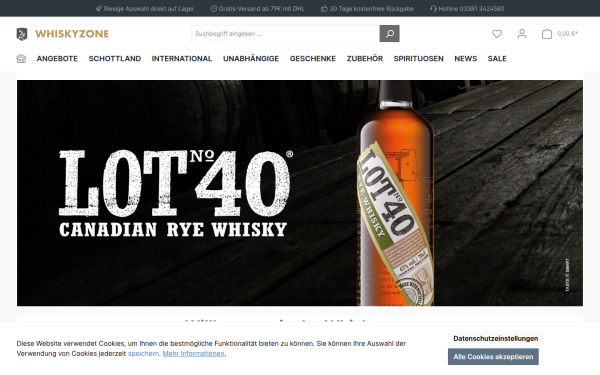Click the clock icon beside Gratis-Versand

(x=214, y=8)
